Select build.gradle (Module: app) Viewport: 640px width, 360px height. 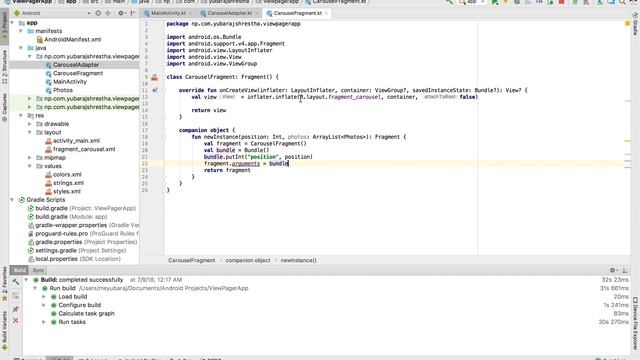pos(71,217)
